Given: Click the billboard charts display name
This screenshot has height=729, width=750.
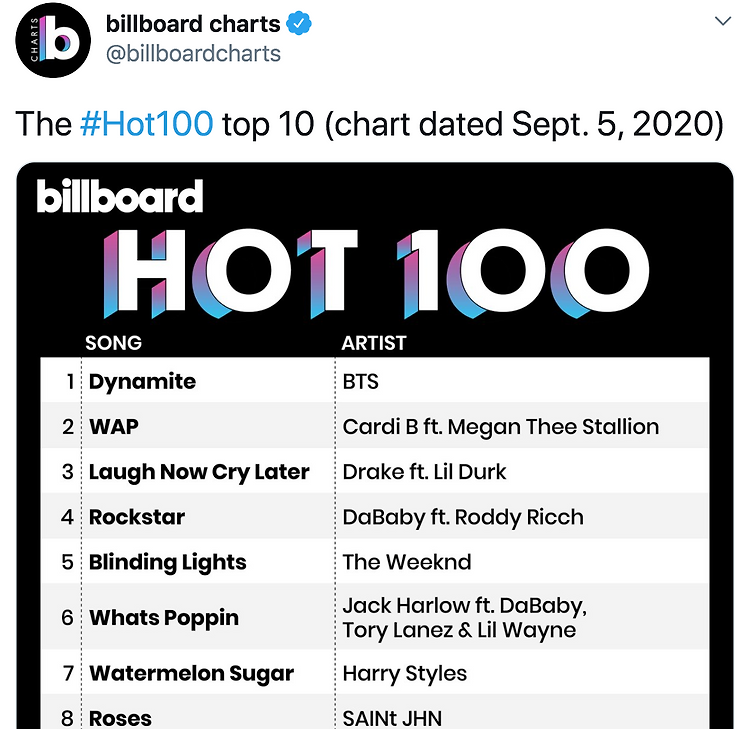Looking at the screenshot, I should pos(193,24).
